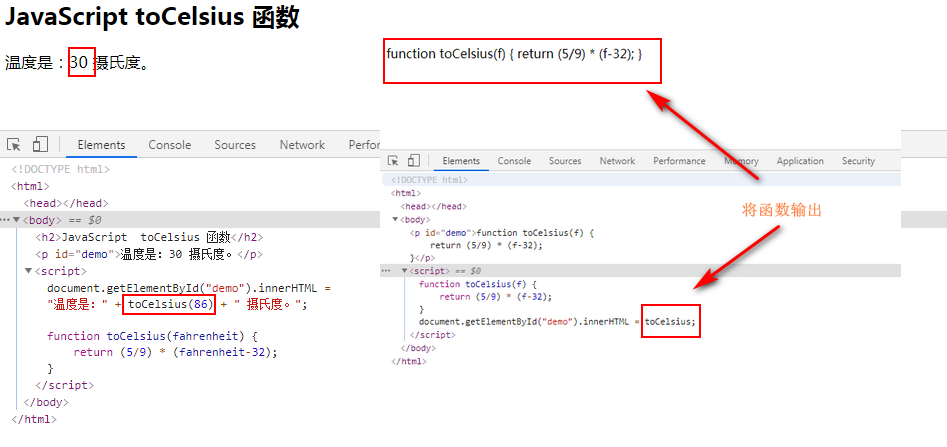
Task: Open ellipsis menu beside left body node
Action: (x=5, y=220)
